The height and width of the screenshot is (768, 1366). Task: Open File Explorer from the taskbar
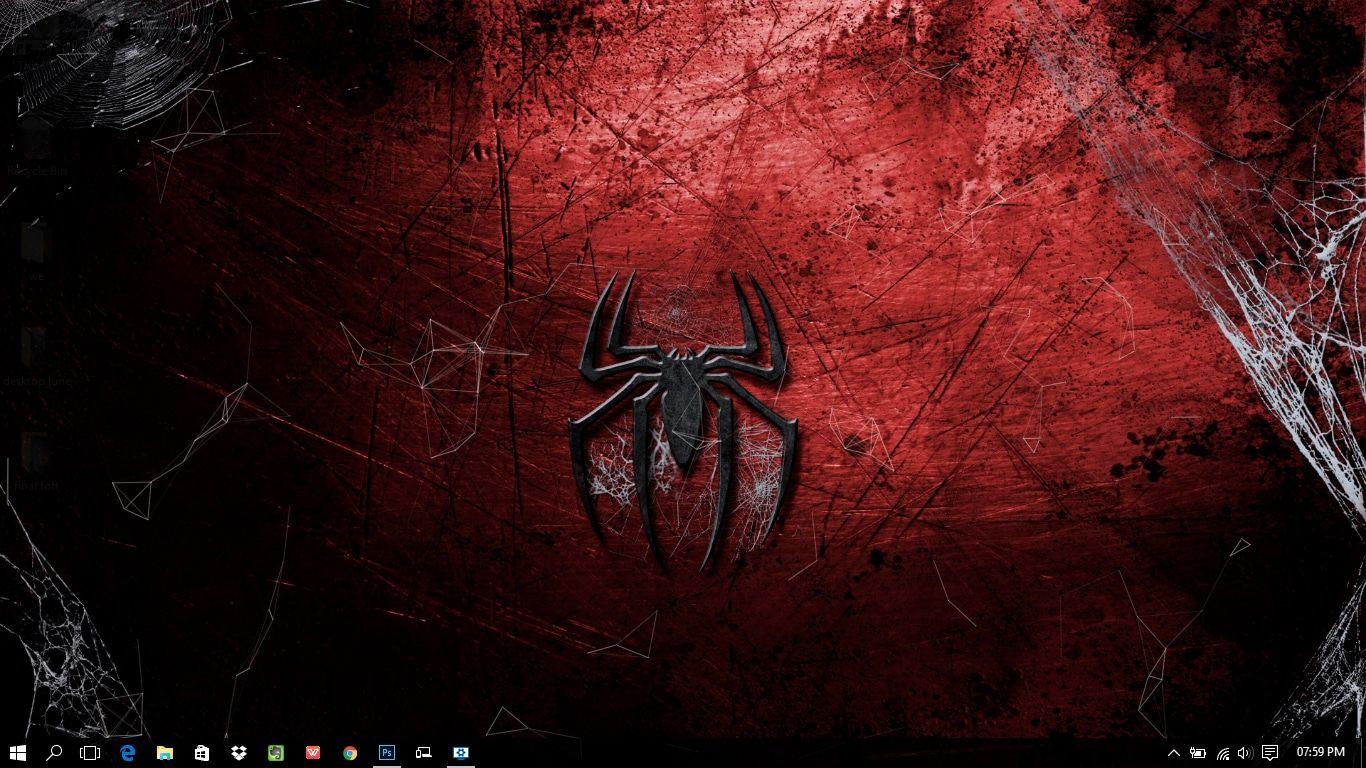164,752
